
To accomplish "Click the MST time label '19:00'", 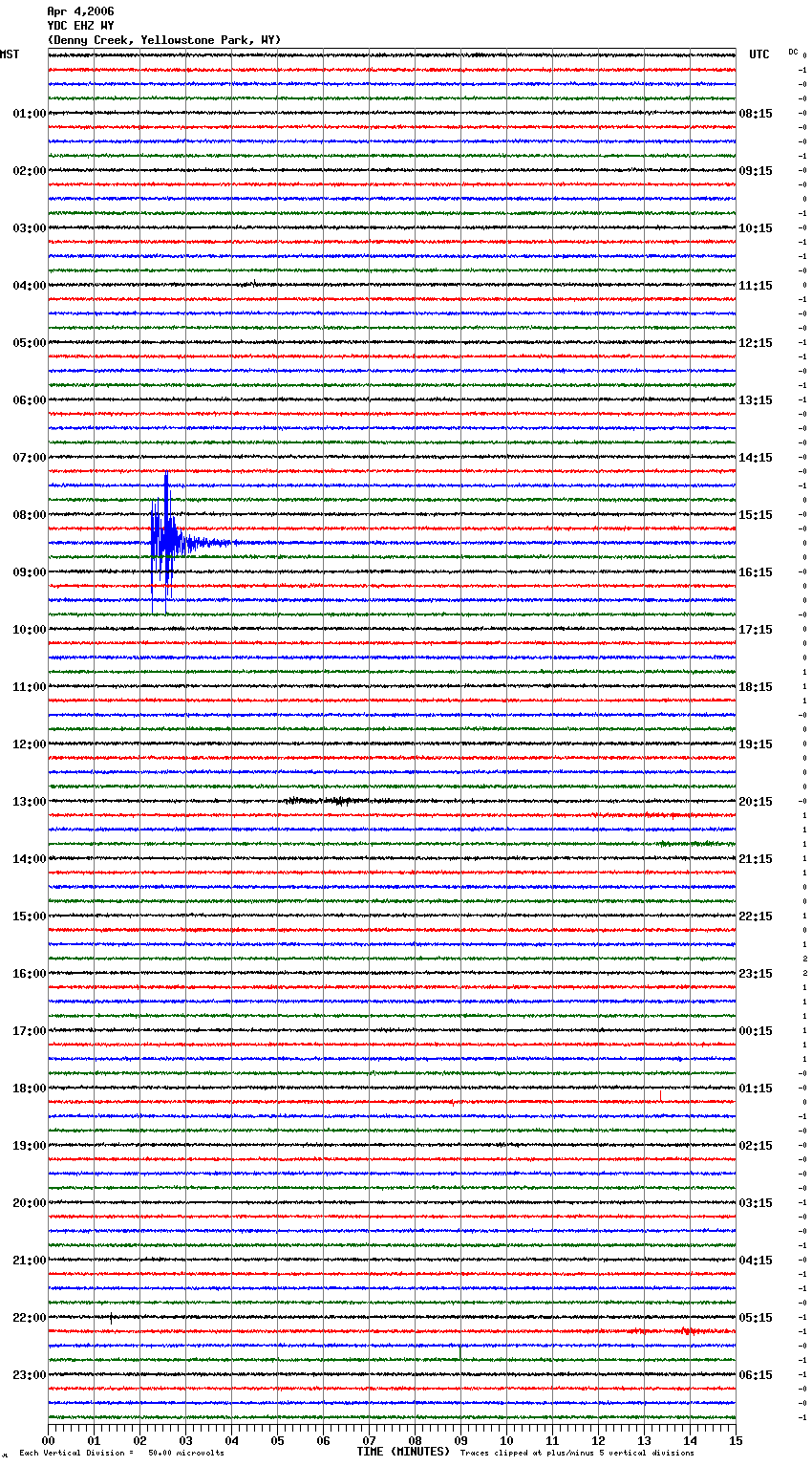I will pos(30,1146).
